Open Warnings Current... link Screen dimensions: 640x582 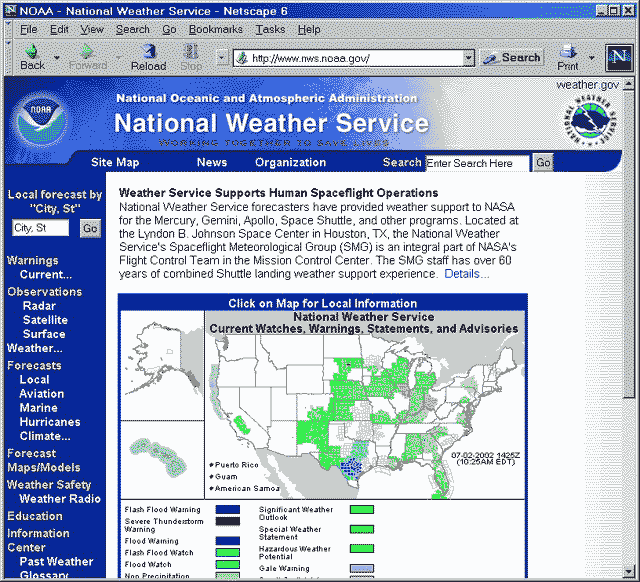pos(46,275)
